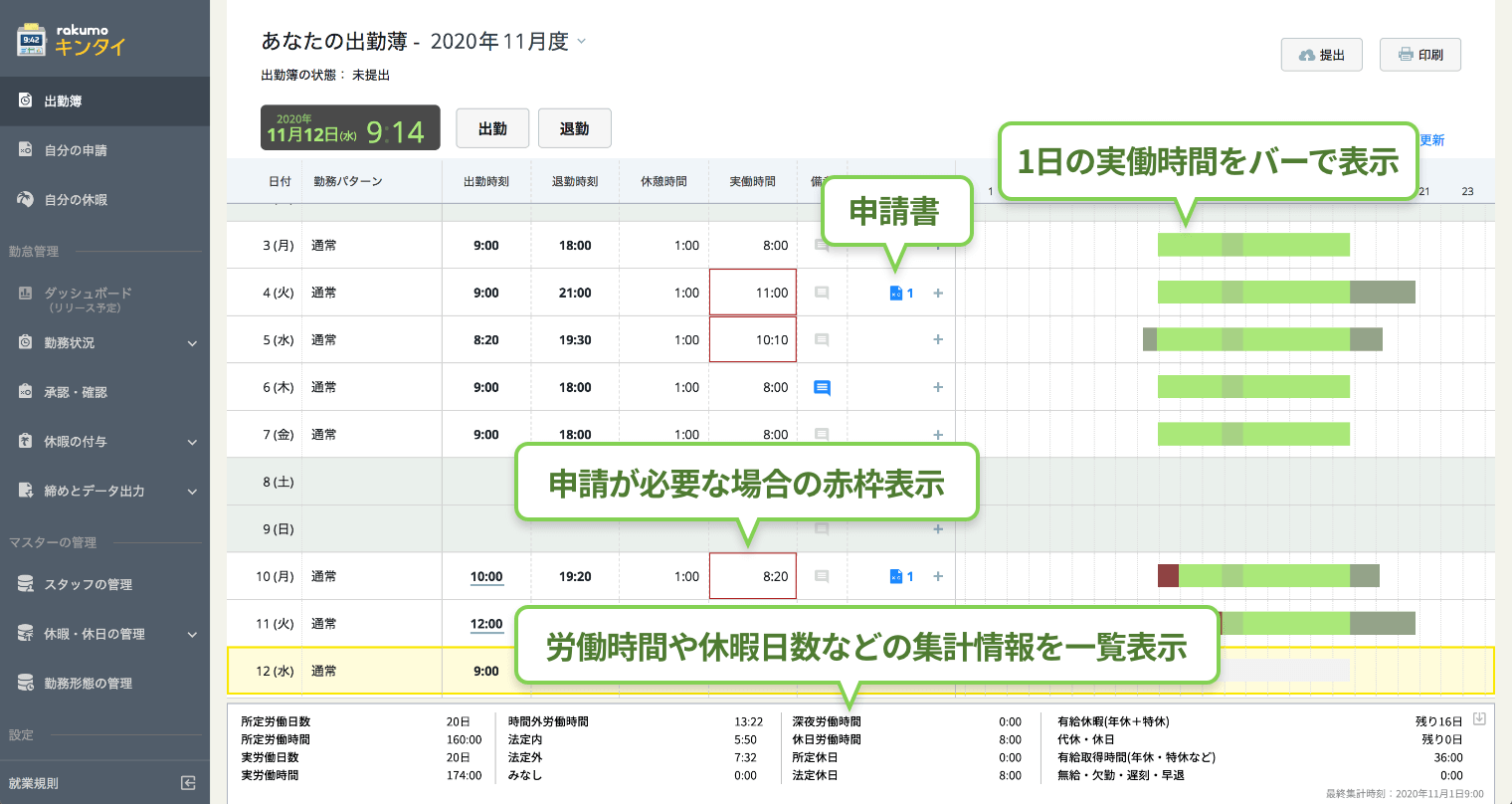Click the download icon in summary panel
Screen dimensions: 1512x804
coord(1479,719)
